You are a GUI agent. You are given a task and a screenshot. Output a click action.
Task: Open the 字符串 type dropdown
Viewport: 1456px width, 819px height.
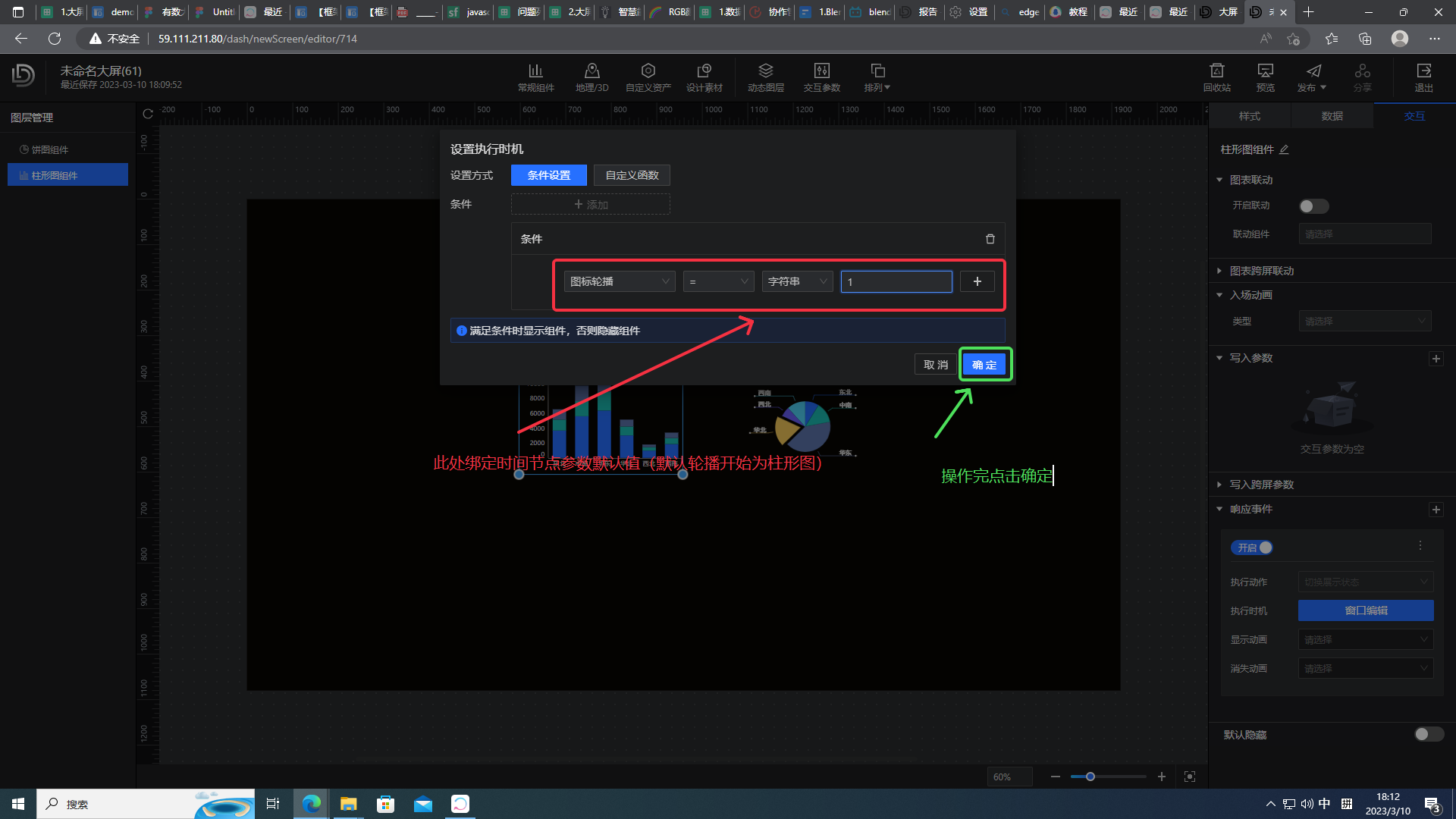(797, 281)
